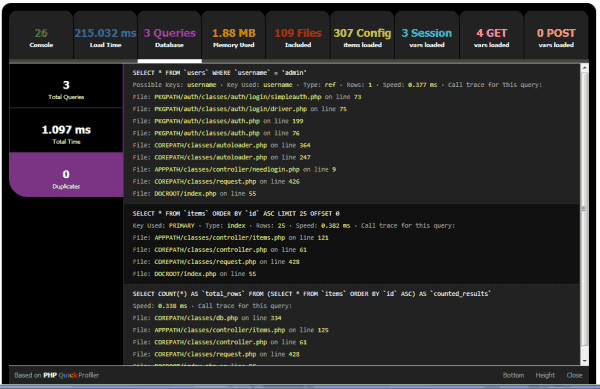Select the 3 Queries Database tab
Screen dimensions: 600x389
[170, 36]
